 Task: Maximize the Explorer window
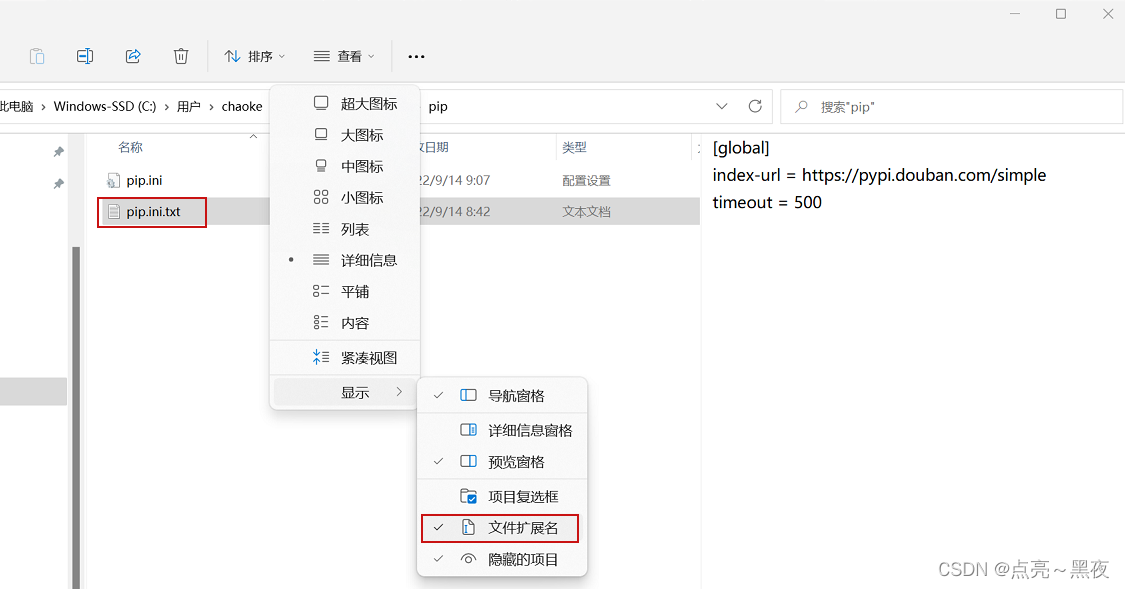(x=1061, y=14)
